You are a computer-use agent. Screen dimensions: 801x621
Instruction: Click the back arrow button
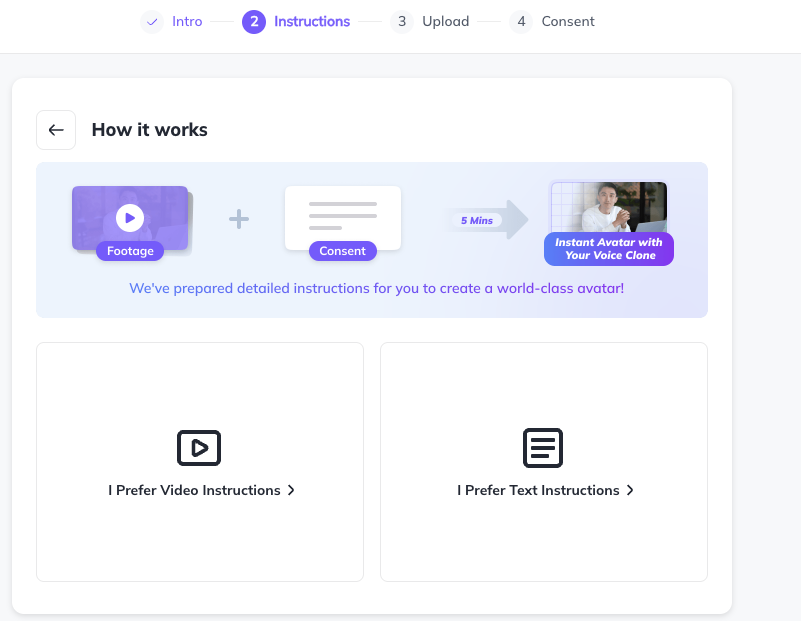[56, 130]
